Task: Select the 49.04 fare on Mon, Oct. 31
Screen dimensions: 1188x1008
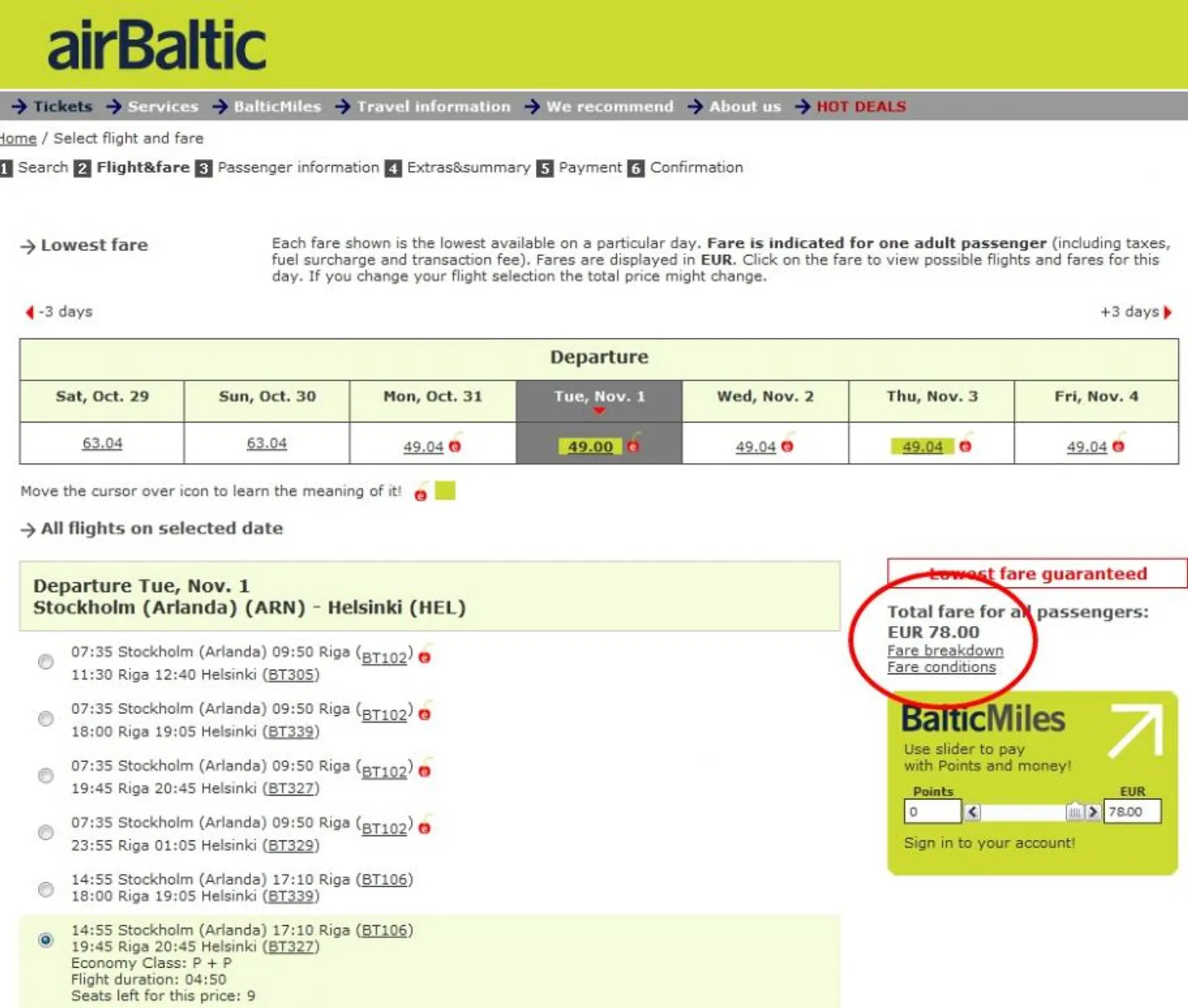Action: (423, 446)
